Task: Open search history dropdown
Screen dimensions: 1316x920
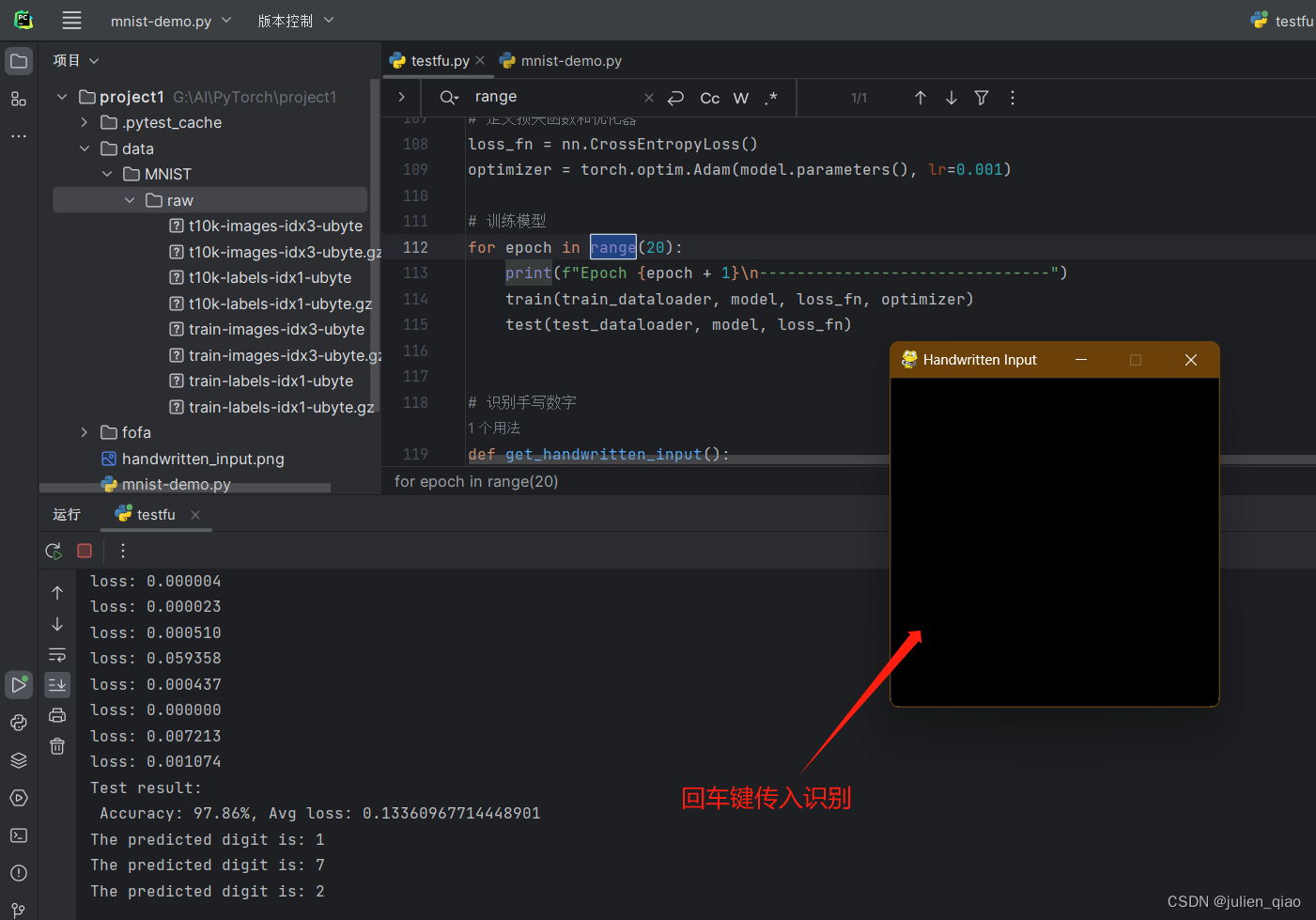Action: pos(449,98)
